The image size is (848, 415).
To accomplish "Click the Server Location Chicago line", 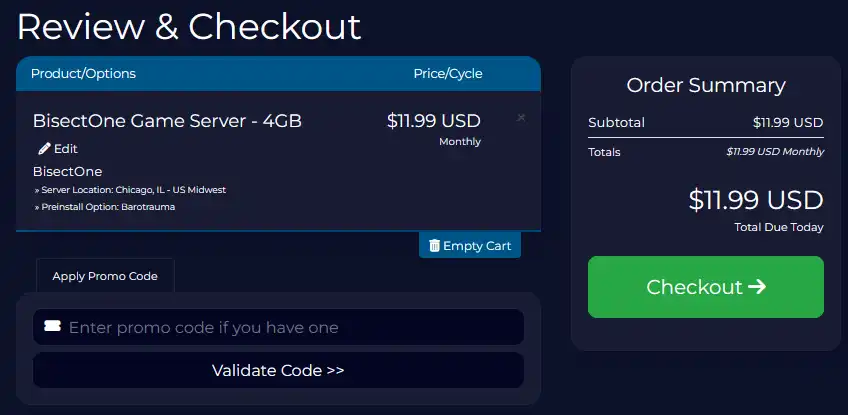I will pos(136,190).
